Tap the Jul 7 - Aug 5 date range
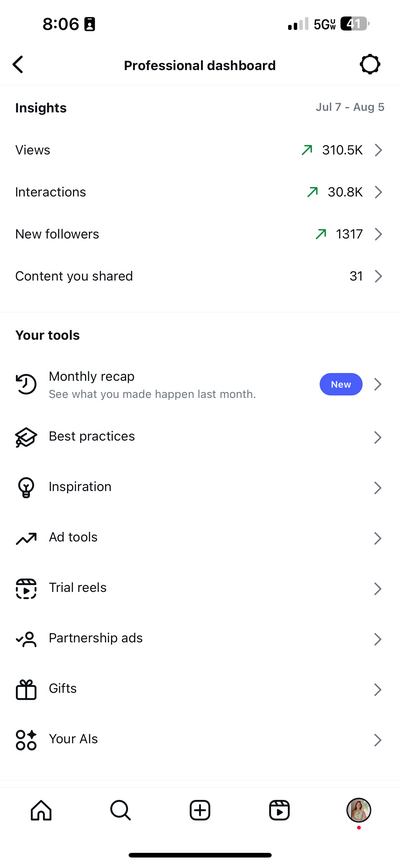 [x=350, y=107]
